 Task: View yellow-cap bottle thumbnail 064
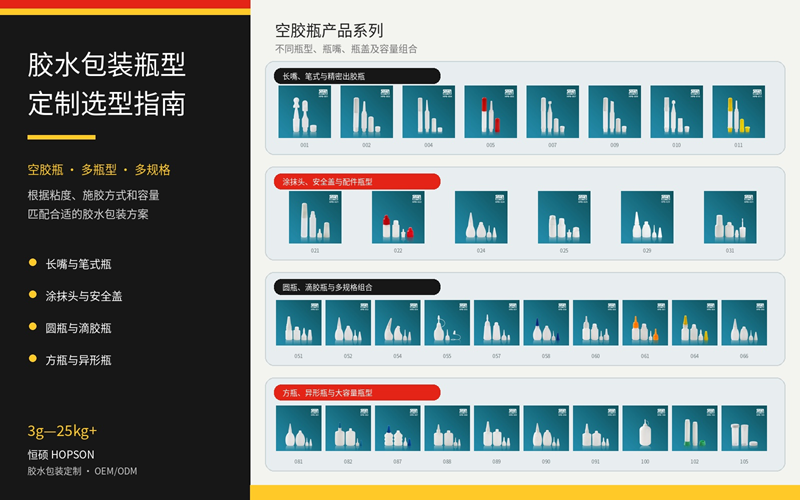pyautogui.click(x=694, y=323)
